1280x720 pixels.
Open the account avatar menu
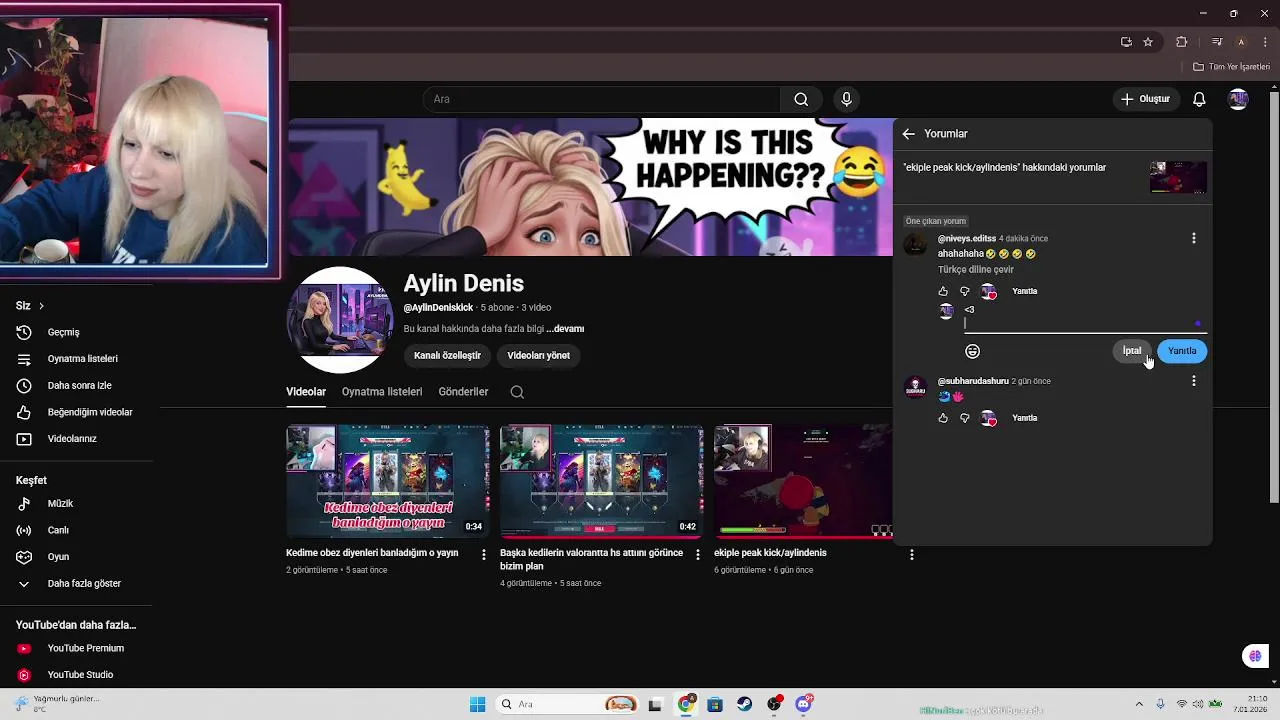pyautogui.click(x=1238, y=99)
